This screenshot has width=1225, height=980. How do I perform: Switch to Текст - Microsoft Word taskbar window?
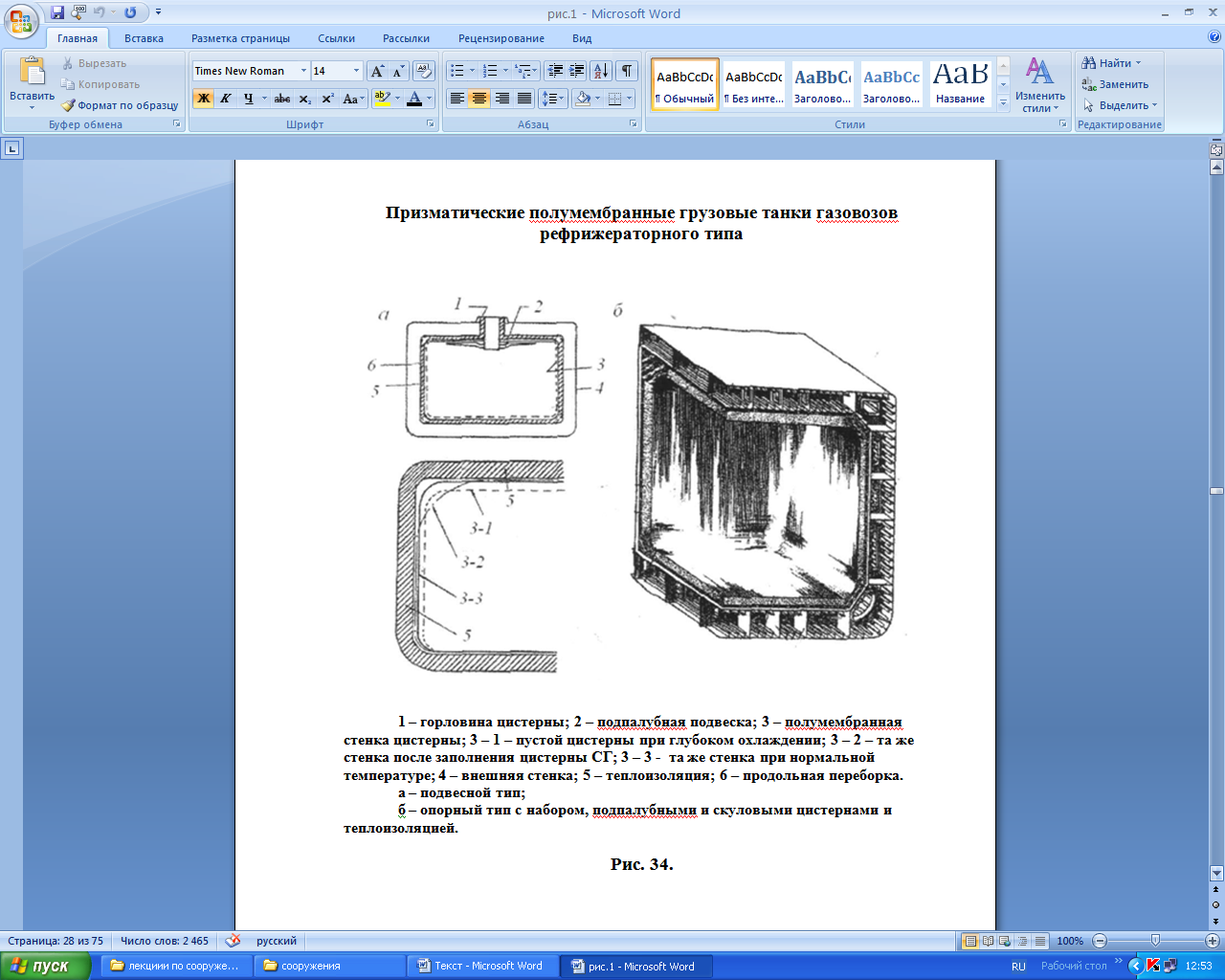[483, 966]
